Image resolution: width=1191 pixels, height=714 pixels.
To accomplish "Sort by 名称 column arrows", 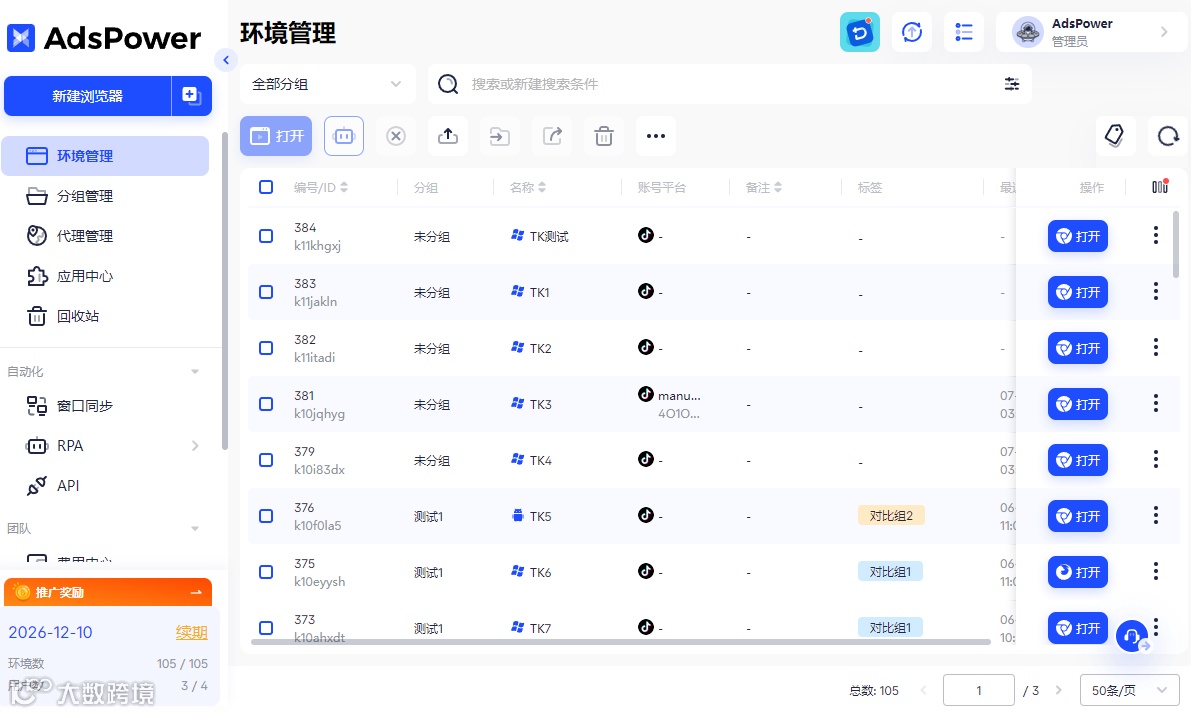I will pyautogui.click(x=542, y=187).
